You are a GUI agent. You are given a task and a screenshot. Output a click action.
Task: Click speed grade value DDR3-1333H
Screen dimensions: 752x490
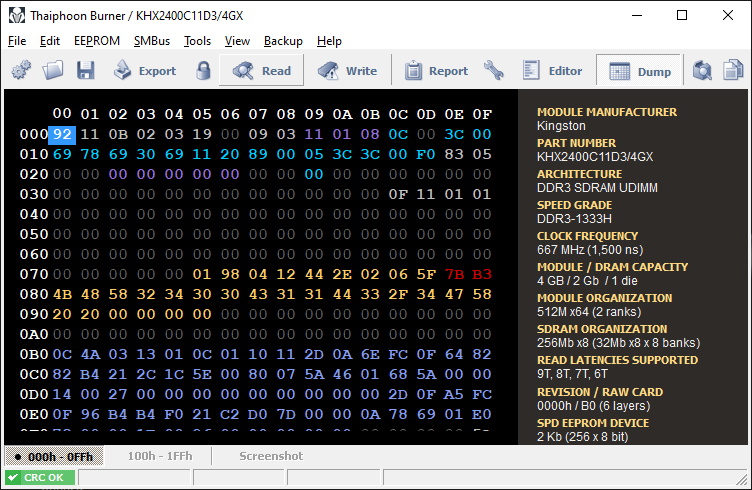pos(574,219)
